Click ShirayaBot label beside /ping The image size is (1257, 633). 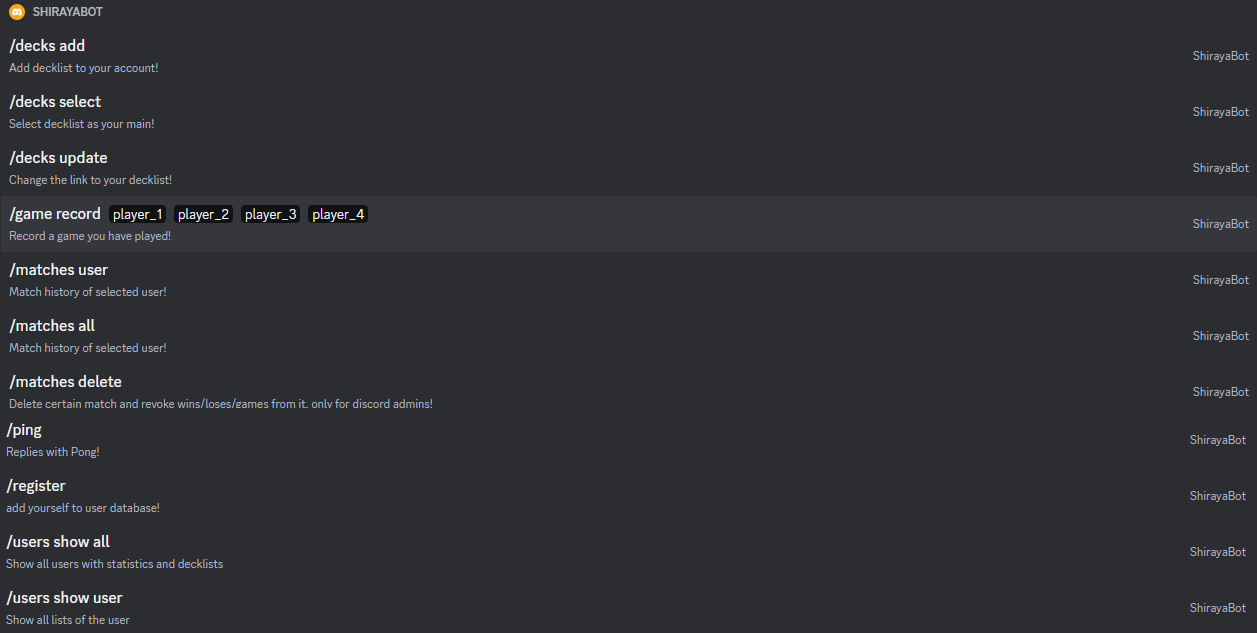(x=1218, y=439)
